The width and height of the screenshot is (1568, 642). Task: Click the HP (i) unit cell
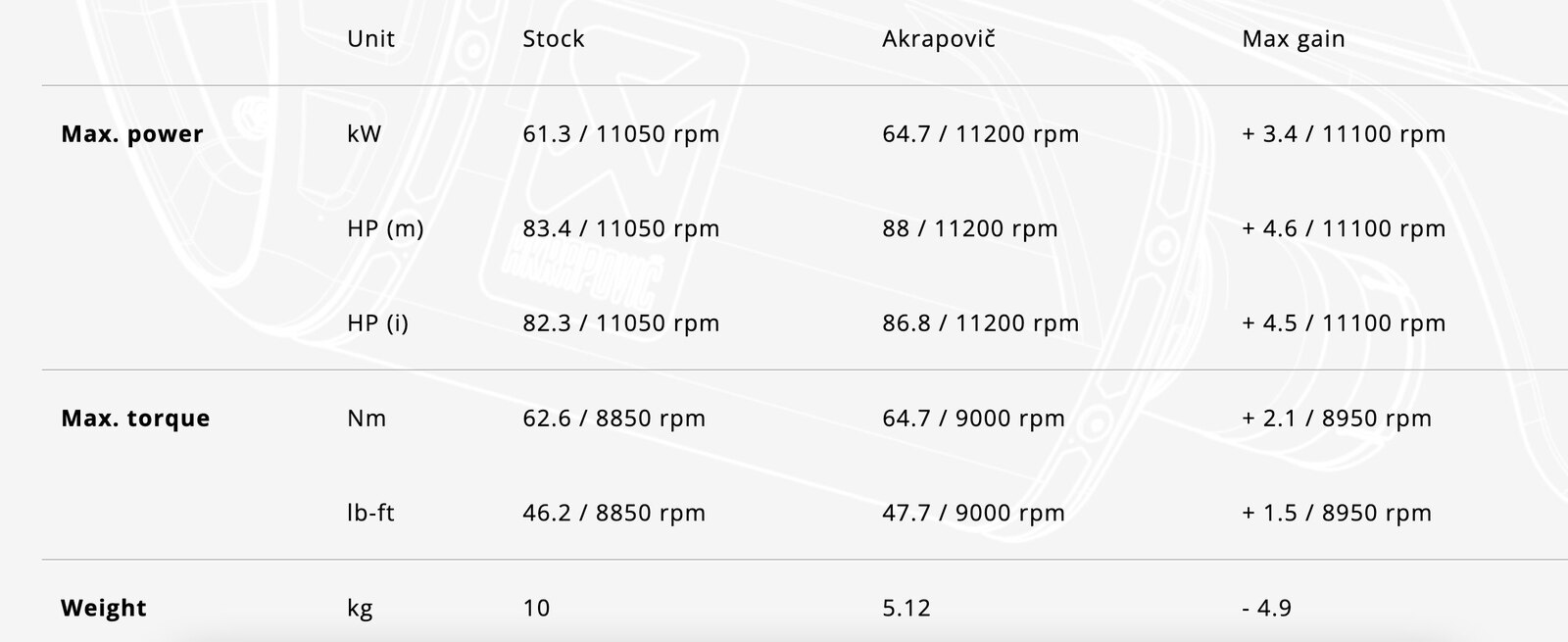tap(377, 323)
